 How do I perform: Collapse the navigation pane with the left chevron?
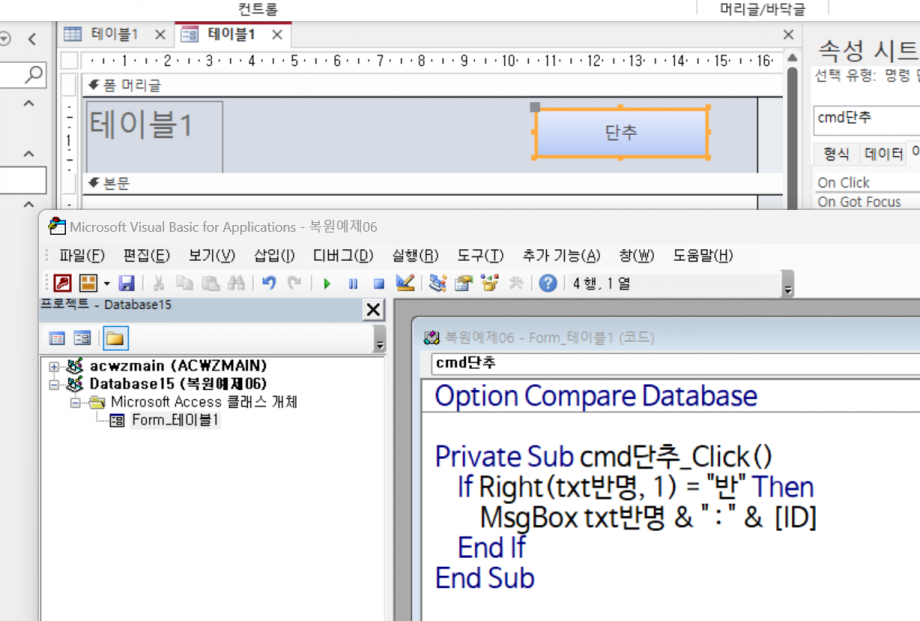coord(32,39)
